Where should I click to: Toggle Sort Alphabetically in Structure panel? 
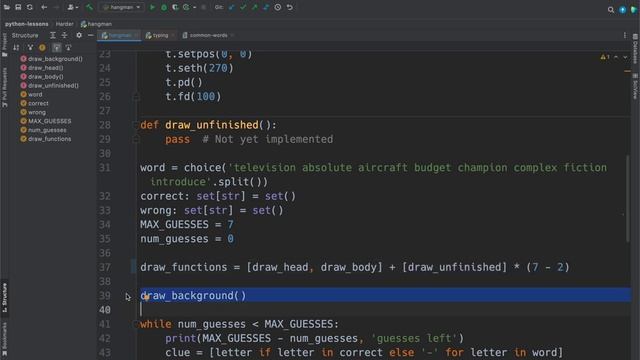tap(16, 48)
